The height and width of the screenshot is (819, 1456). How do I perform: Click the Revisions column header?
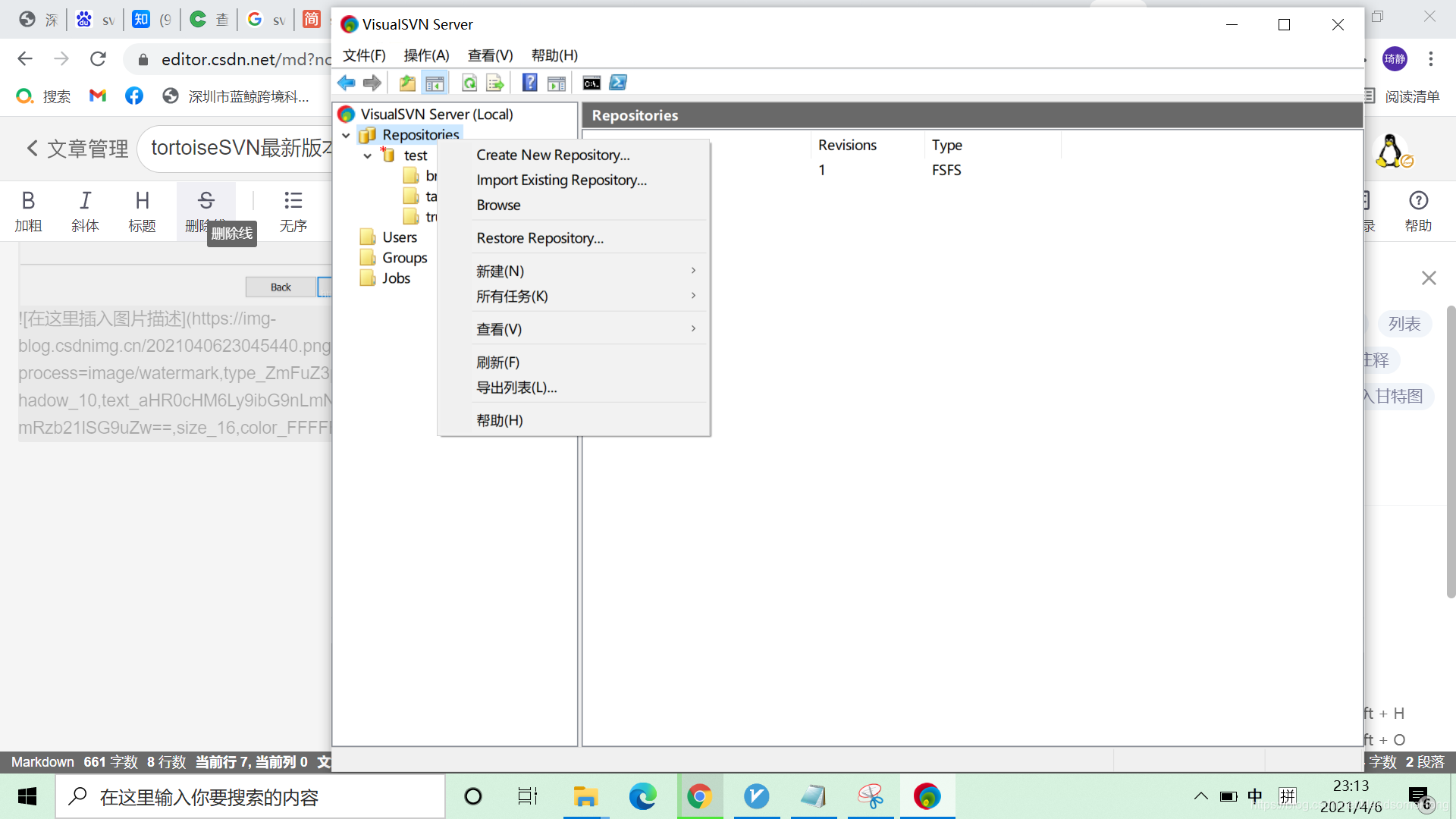847,145
